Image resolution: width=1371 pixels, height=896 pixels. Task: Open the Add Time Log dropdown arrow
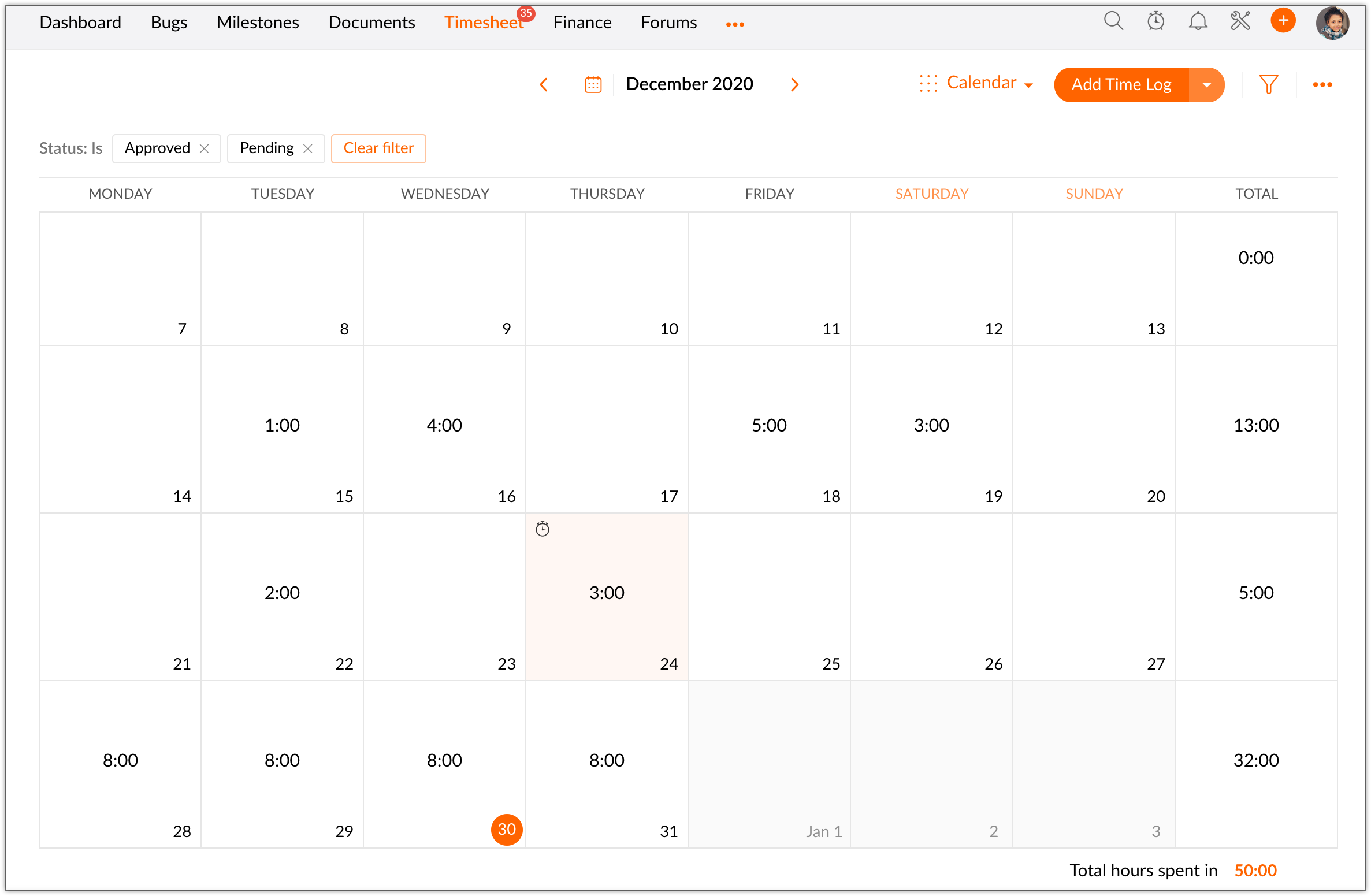(x=1206, y=84)
